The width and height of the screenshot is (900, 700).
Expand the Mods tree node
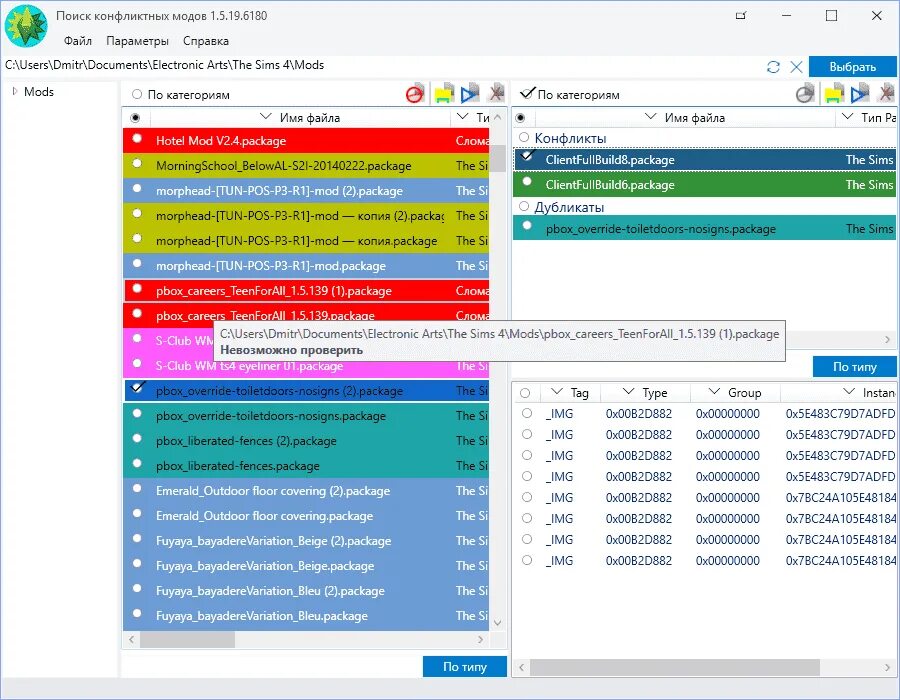click(x=15, y=91)
